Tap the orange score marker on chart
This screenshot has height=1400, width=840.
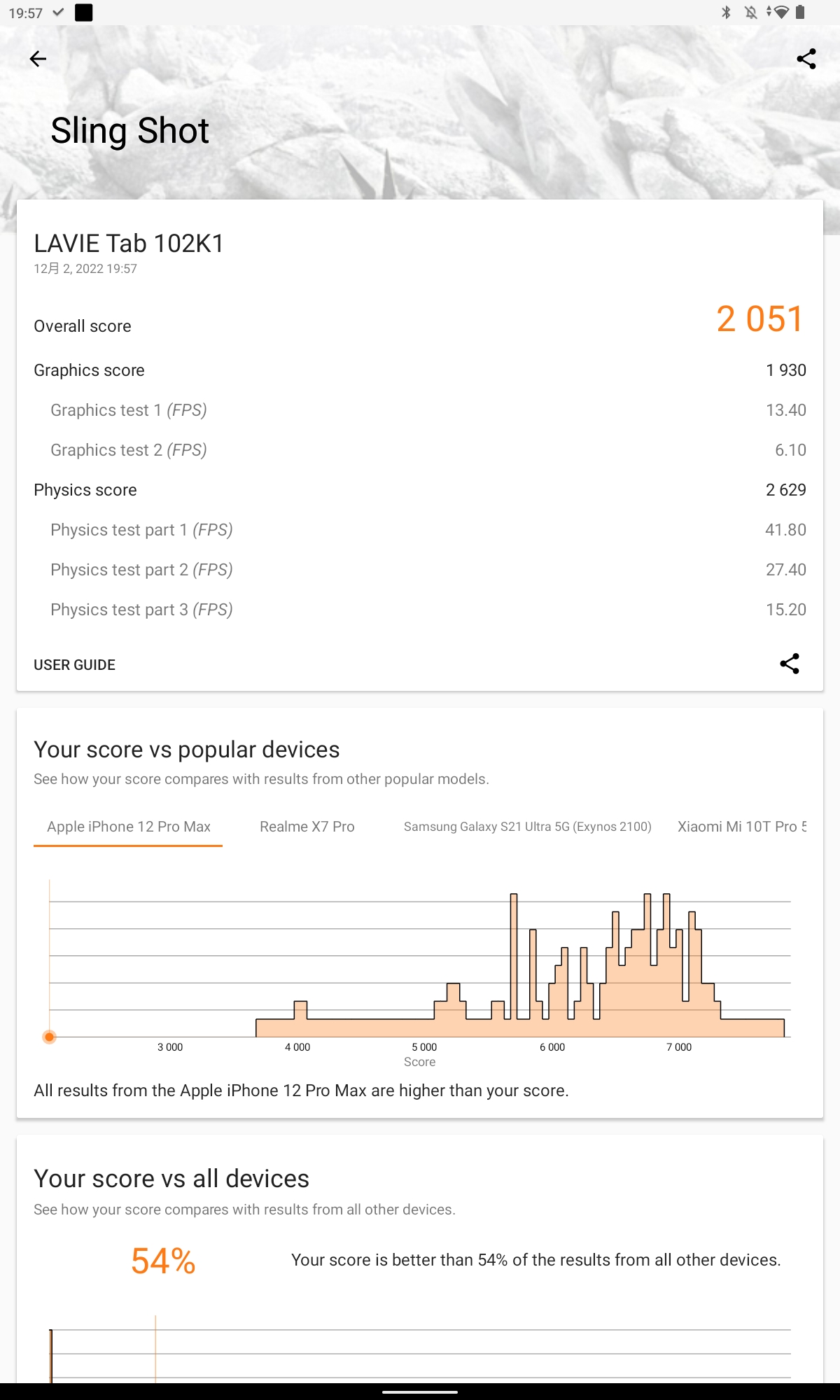(49, 1037)
